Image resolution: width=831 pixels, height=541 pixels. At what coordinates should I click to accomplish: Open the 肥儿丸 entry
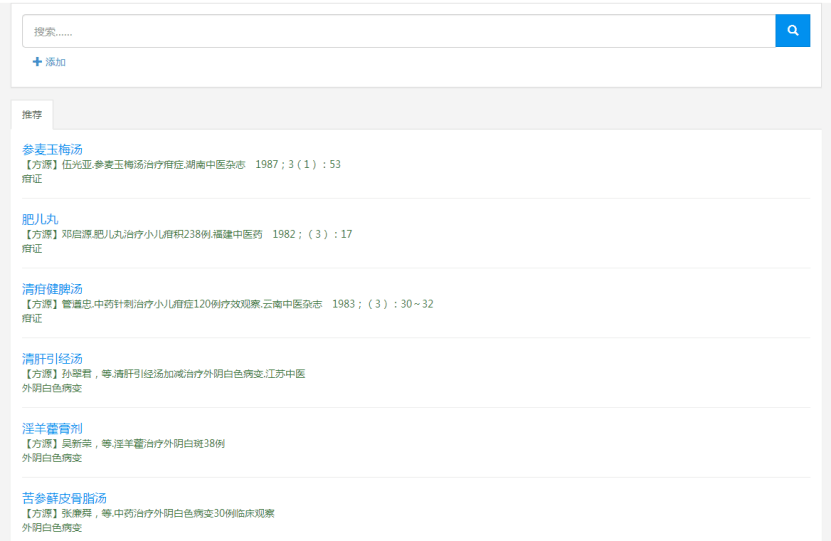40,219
